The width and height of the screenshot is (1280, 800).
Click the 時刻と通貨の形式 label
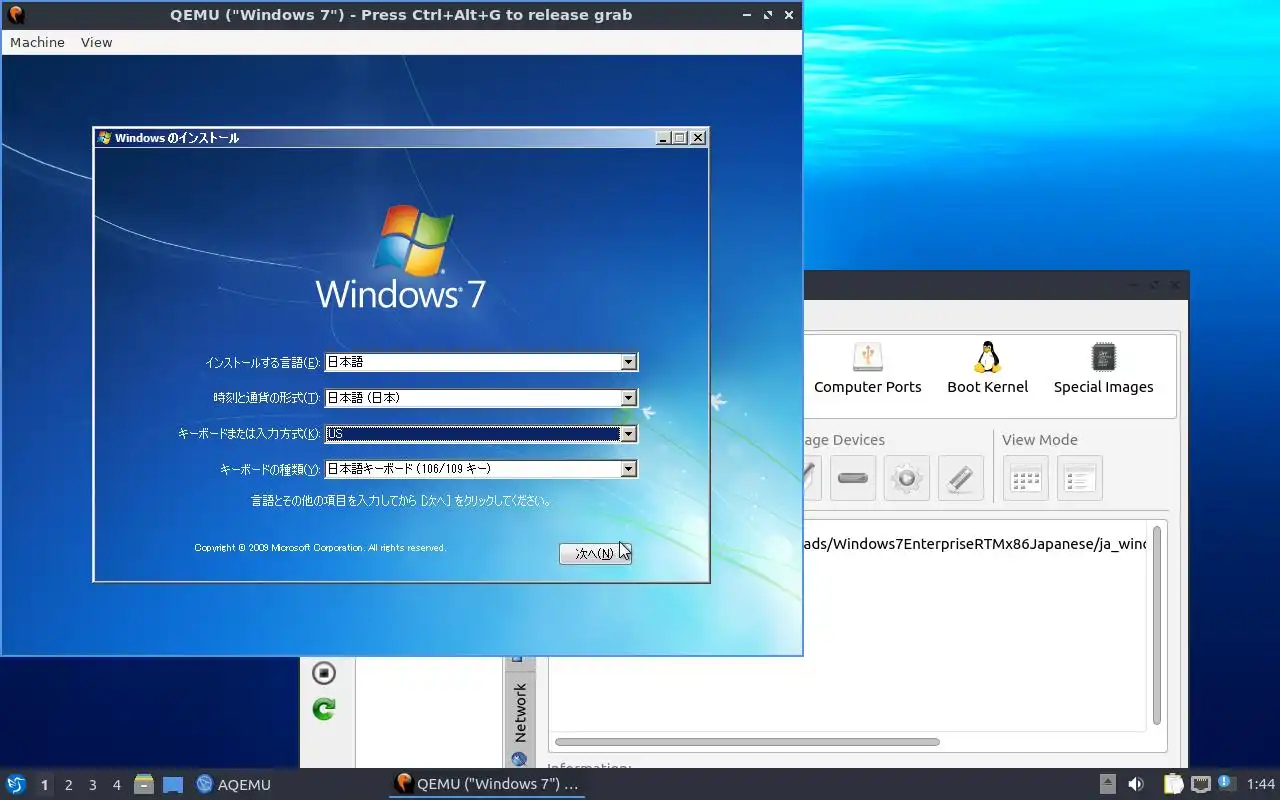pos(266,398)
